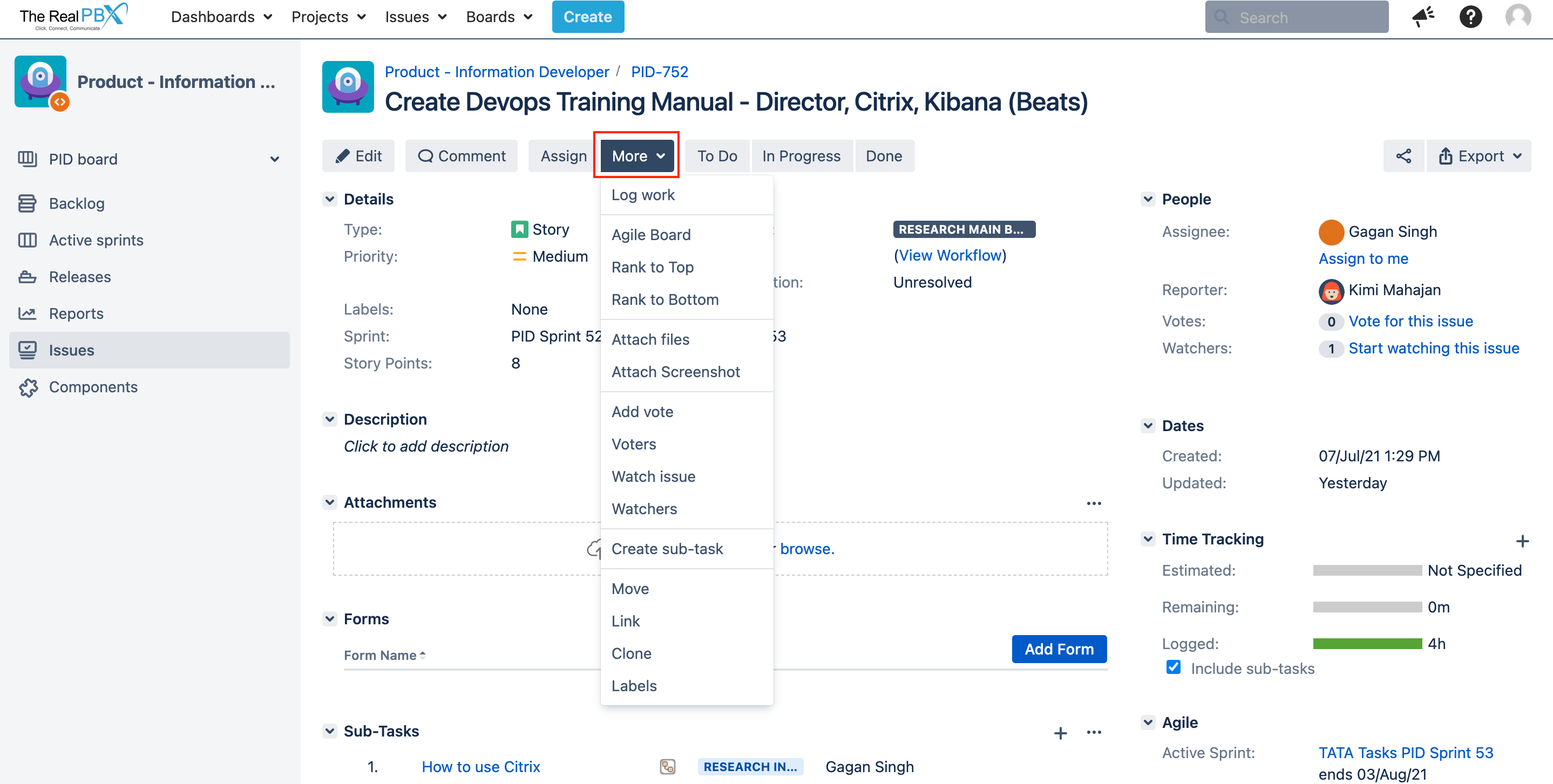Click Kimi Mahajan reporter avatar
1553x784 pixels.
(x=1331, y=292)
